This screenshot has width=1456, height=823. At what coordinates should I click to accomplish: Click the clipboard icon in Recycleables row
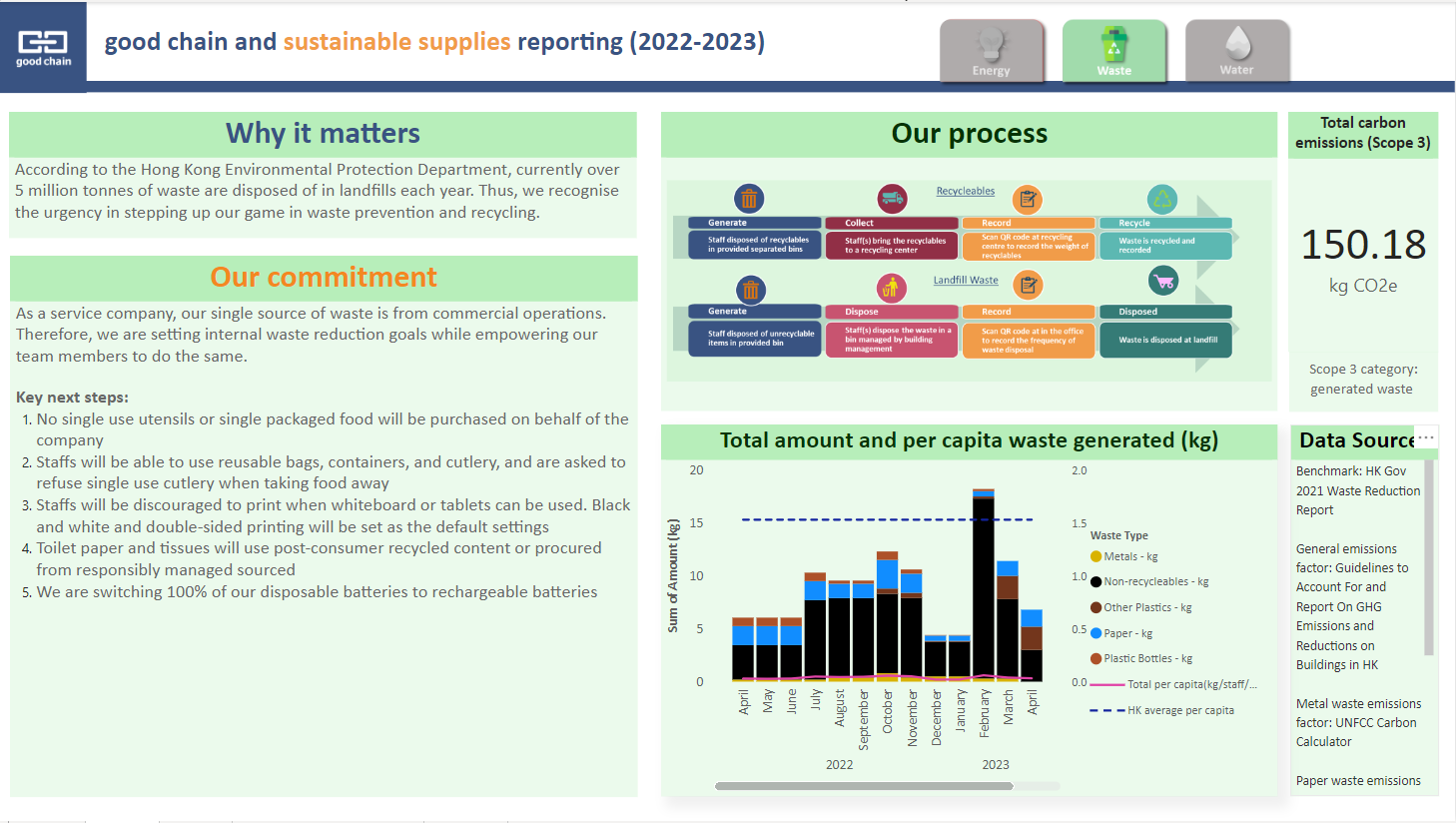[x=1028, y=200]
